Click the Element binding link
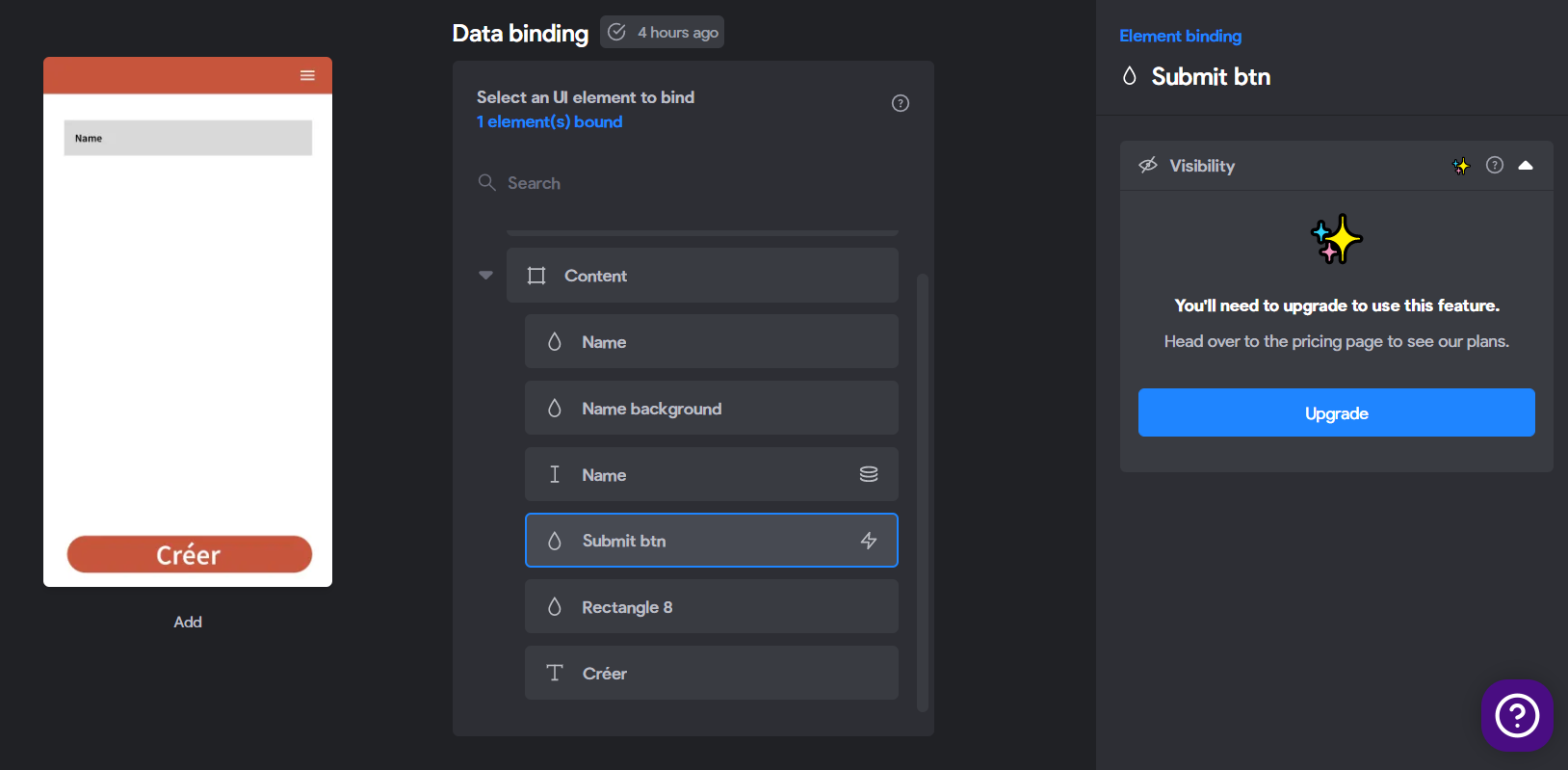 1180,36
